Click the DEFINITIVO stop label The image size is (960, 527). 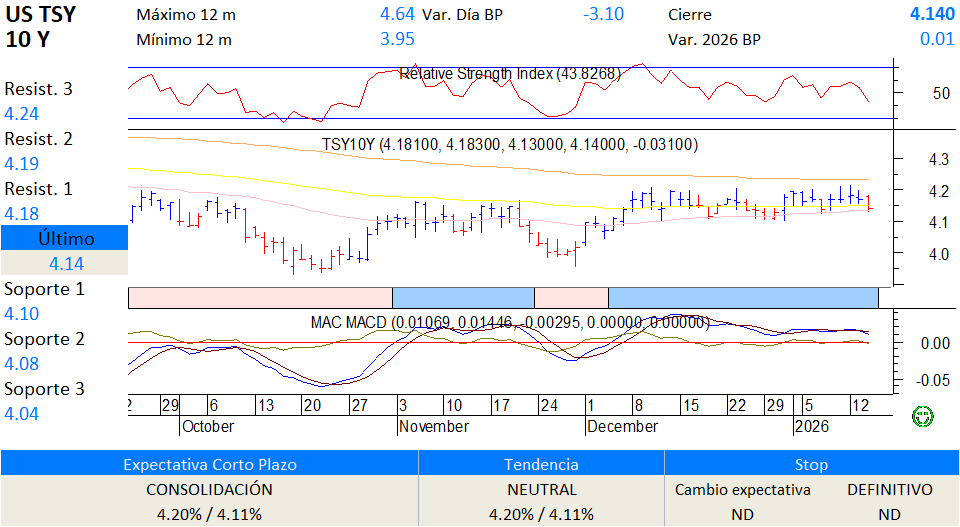click(889, 490)
